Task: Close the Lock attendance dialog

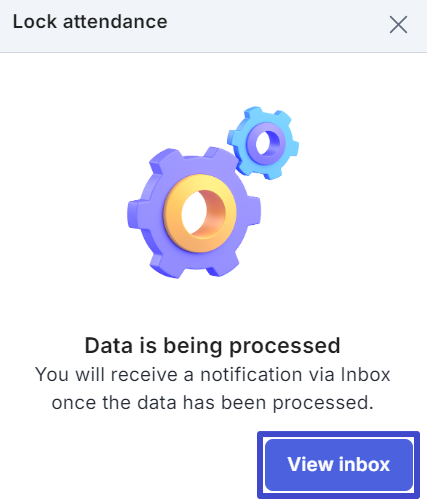Action: (398, 25)
